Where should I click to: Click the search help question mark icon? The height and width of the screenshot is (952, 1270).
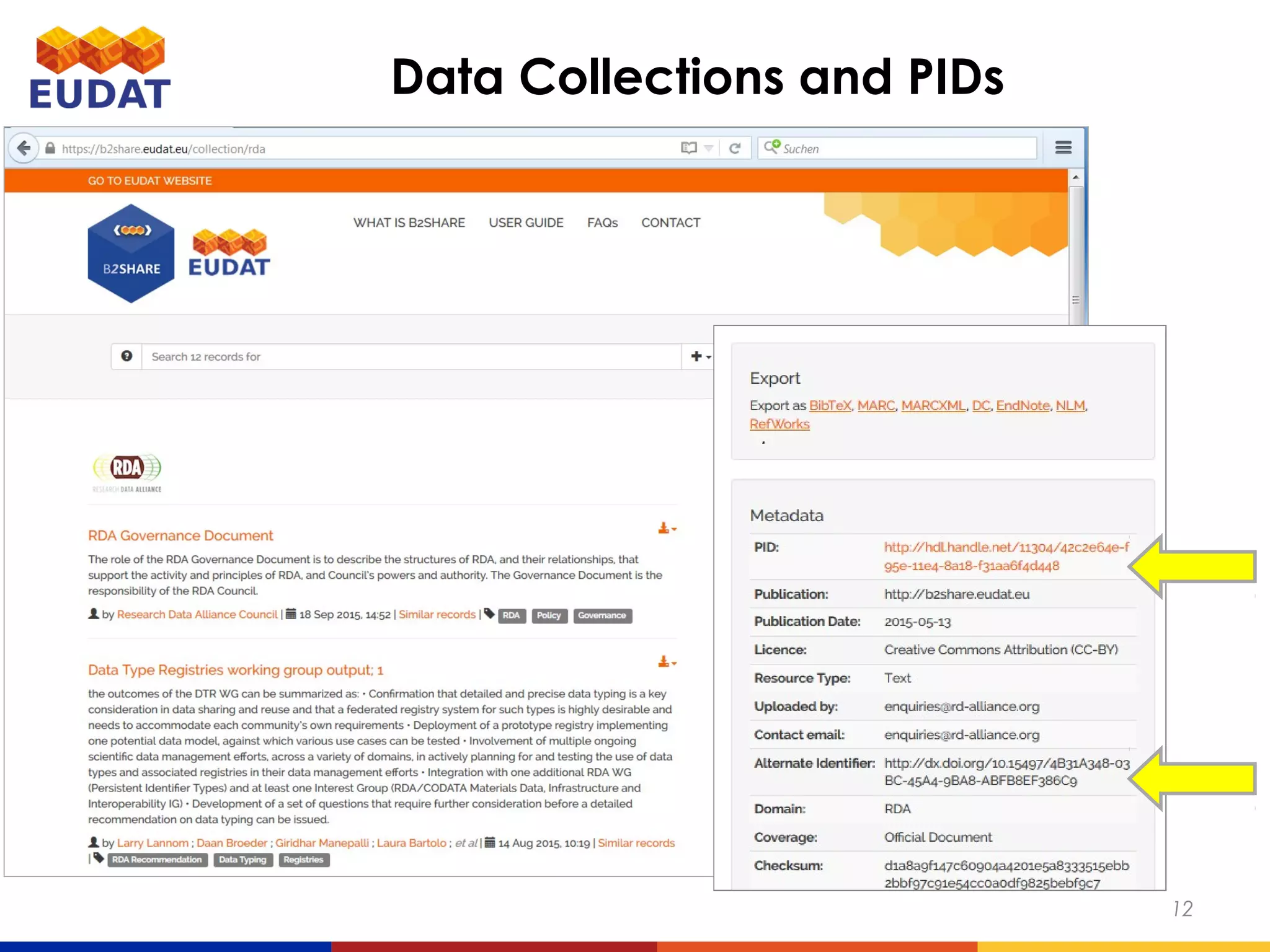click(127, 356)
